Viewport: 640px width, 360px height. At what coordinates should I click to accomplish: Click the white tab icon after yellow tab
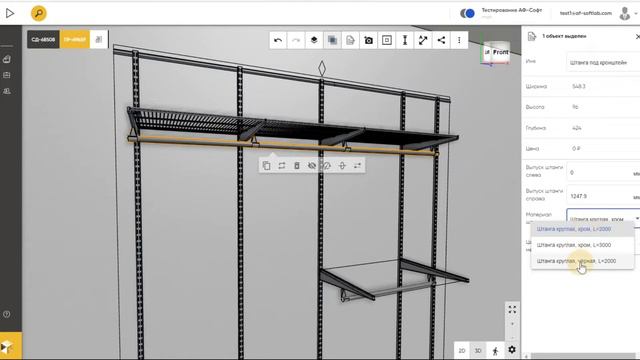click(99, 40)
